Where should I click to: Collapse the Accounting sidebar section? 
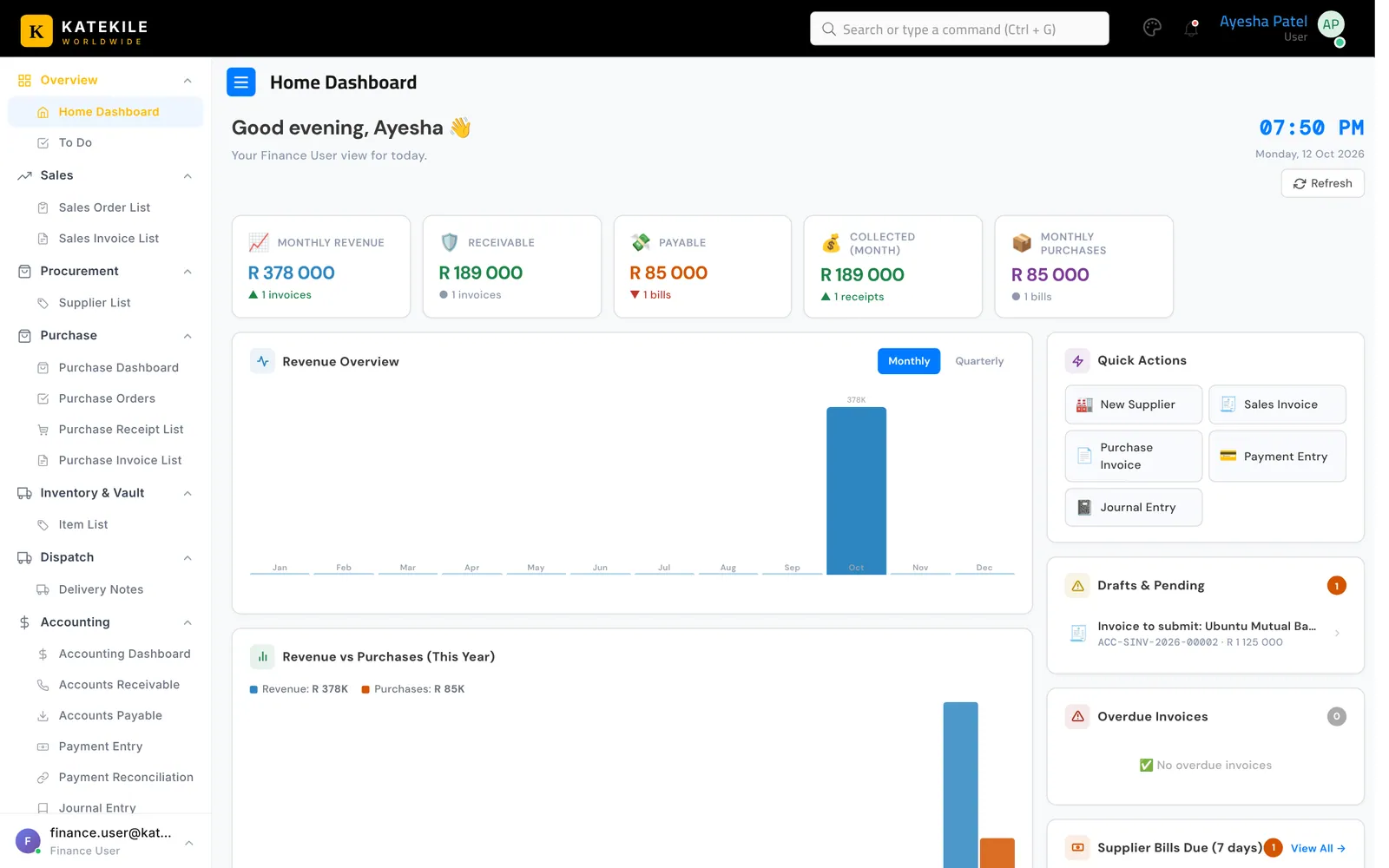tap(188, 622)
